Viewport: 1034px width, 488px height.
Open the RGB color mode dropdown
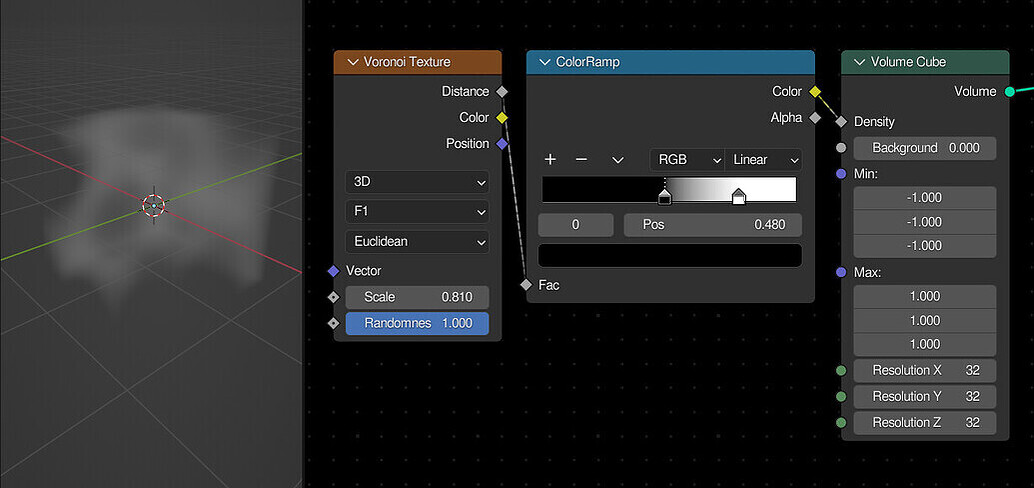pyautogui.click(x=687, y=160)
